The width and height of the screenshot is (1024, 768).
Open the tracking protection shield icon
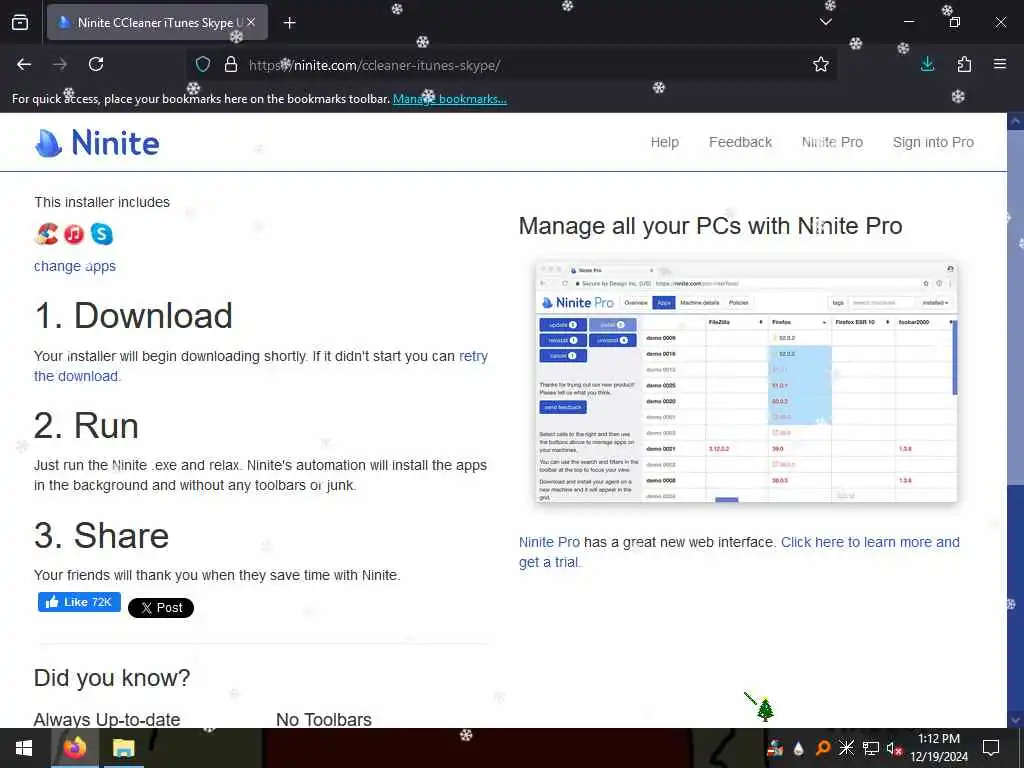[203, 65]
